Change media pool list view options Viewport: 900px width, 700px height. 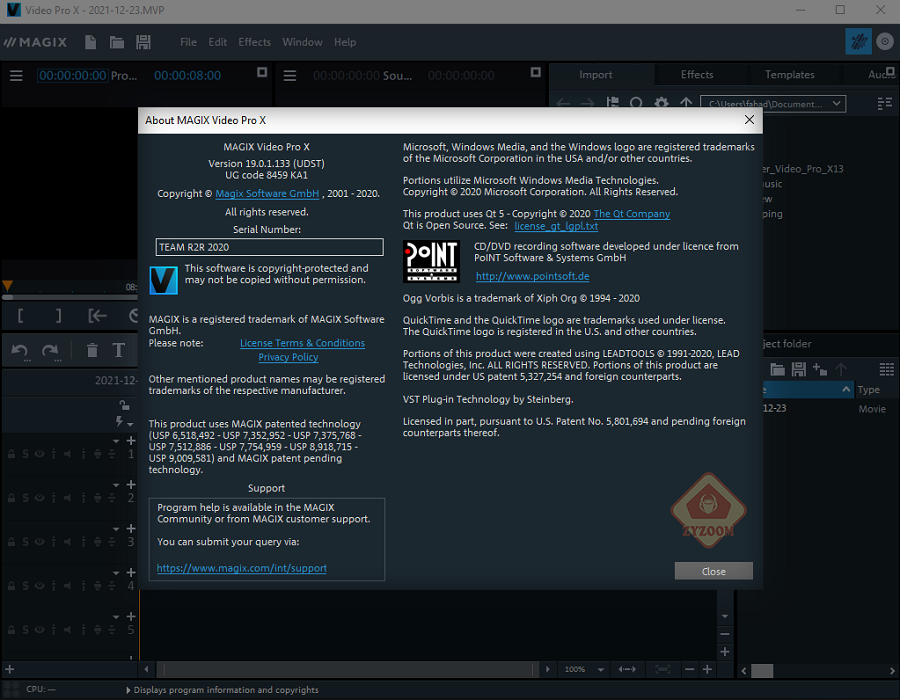(885, 104)
